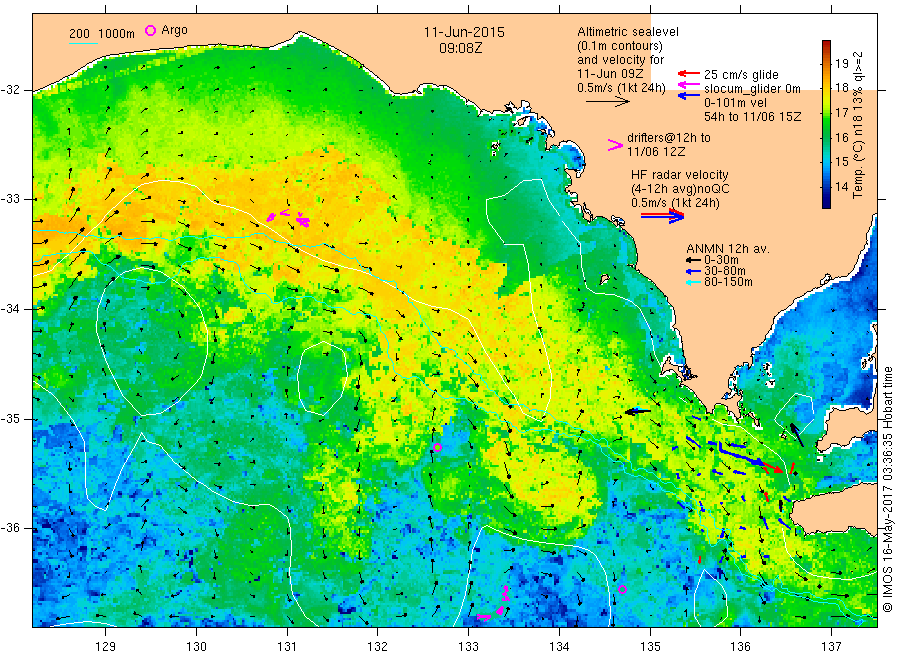Click the Argo float marker near 134.7E 36.6S
Image resolution: width=900 pixels, height=660 pixels.
pos(622,589)
